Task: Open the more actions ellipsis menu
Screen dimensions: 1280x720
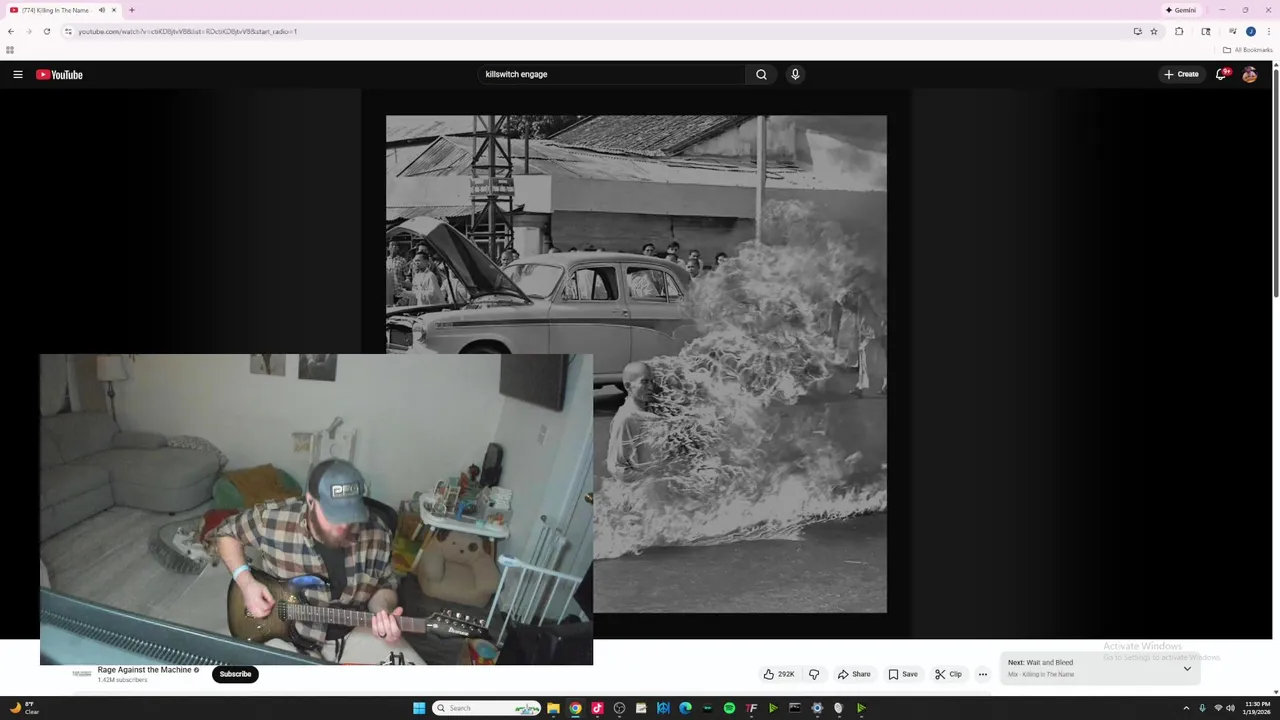Action: coord(983,674)
